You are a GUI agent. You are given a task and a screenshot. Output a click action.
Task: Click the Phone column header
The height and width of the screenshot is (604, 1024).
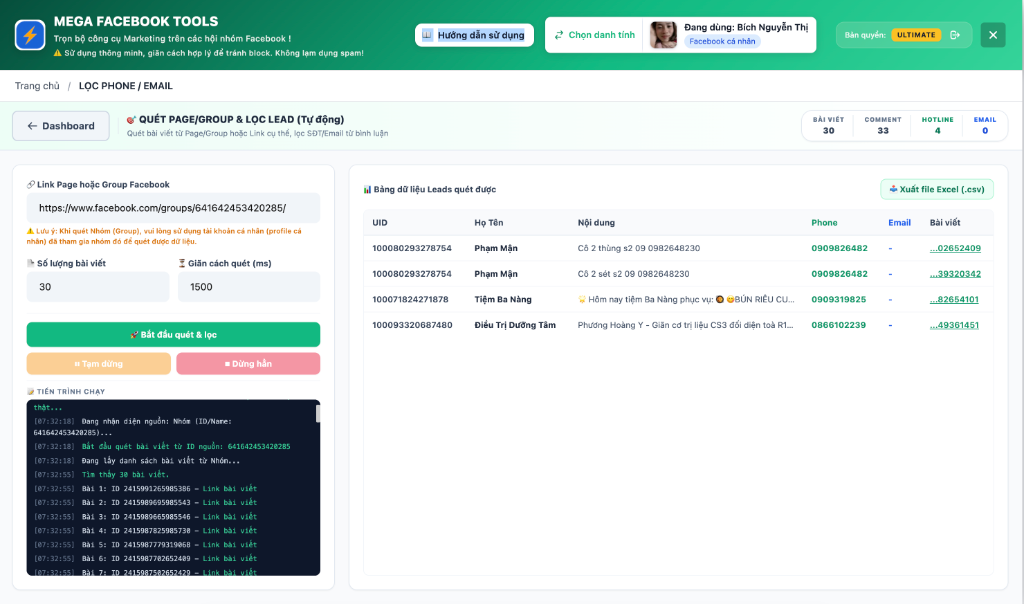click(824, 223)
